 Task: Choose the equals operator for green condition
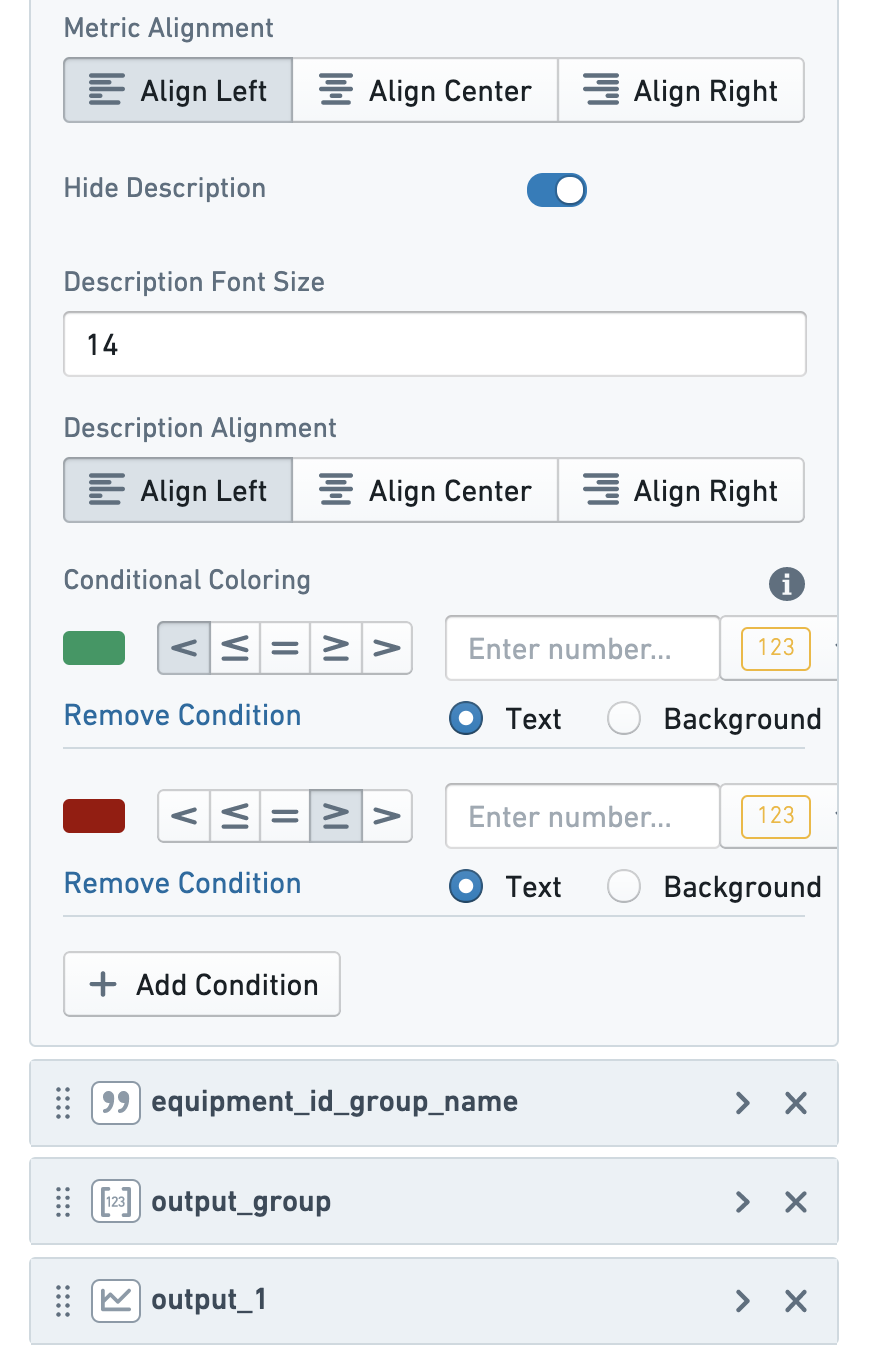click(x=285, y=648)
